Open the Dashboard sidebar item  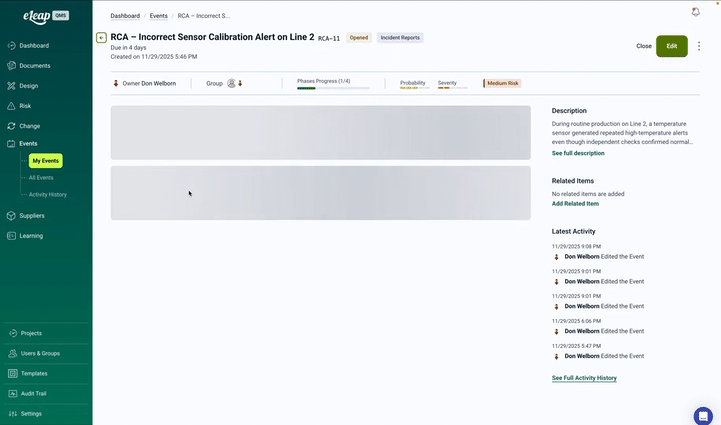(33, 45)
